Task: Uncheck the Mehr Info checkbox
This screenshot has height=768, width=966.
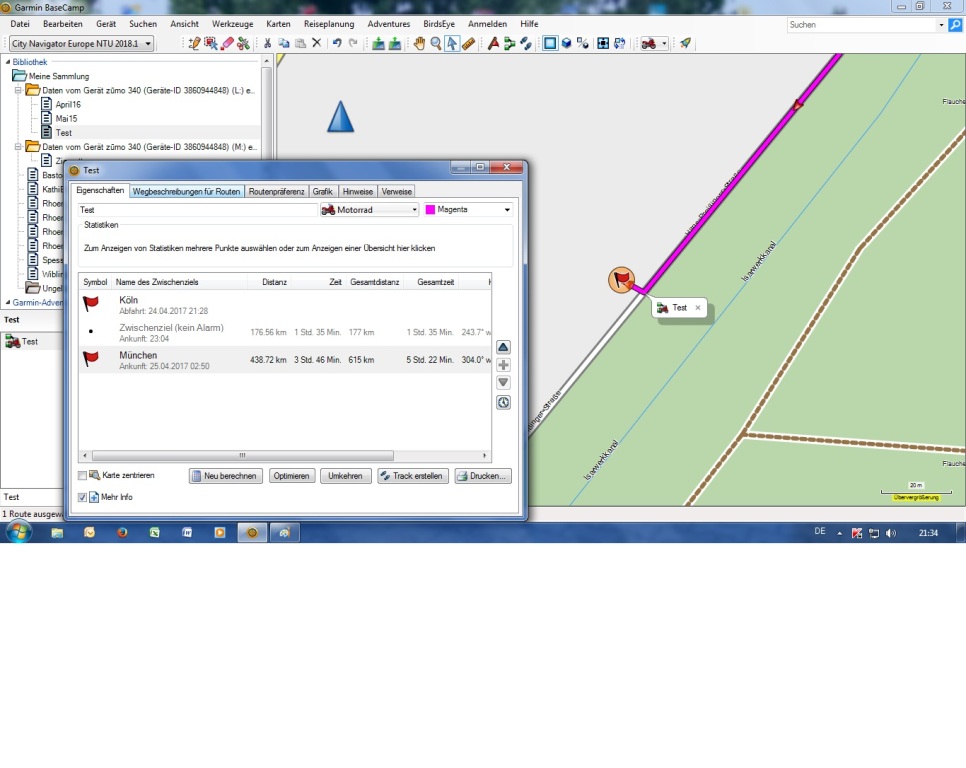Action: (x=83, y=497)
